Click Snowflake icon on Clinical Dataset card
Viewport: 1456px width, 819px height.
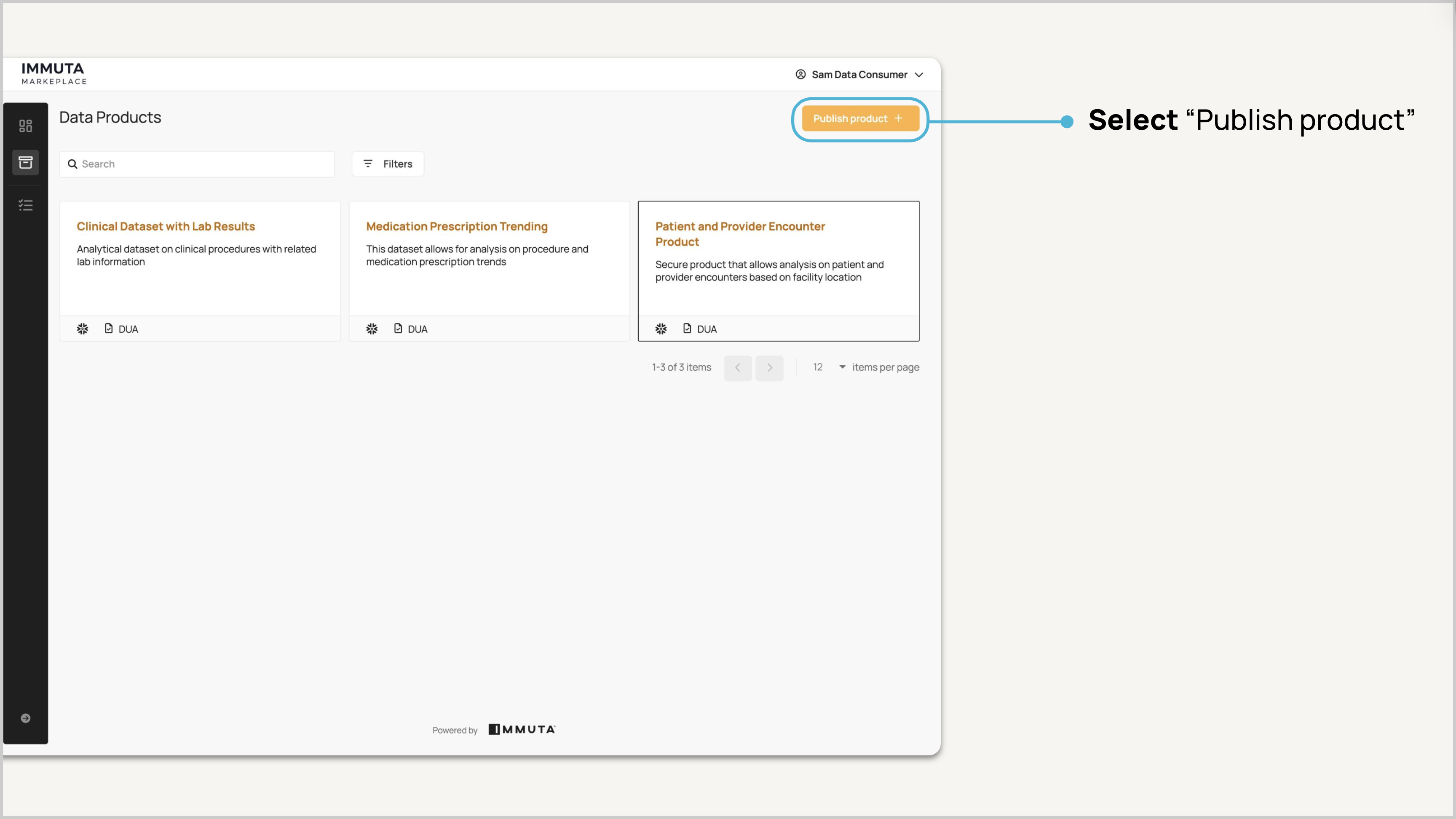pyautogui.click(x=83, y=329)
